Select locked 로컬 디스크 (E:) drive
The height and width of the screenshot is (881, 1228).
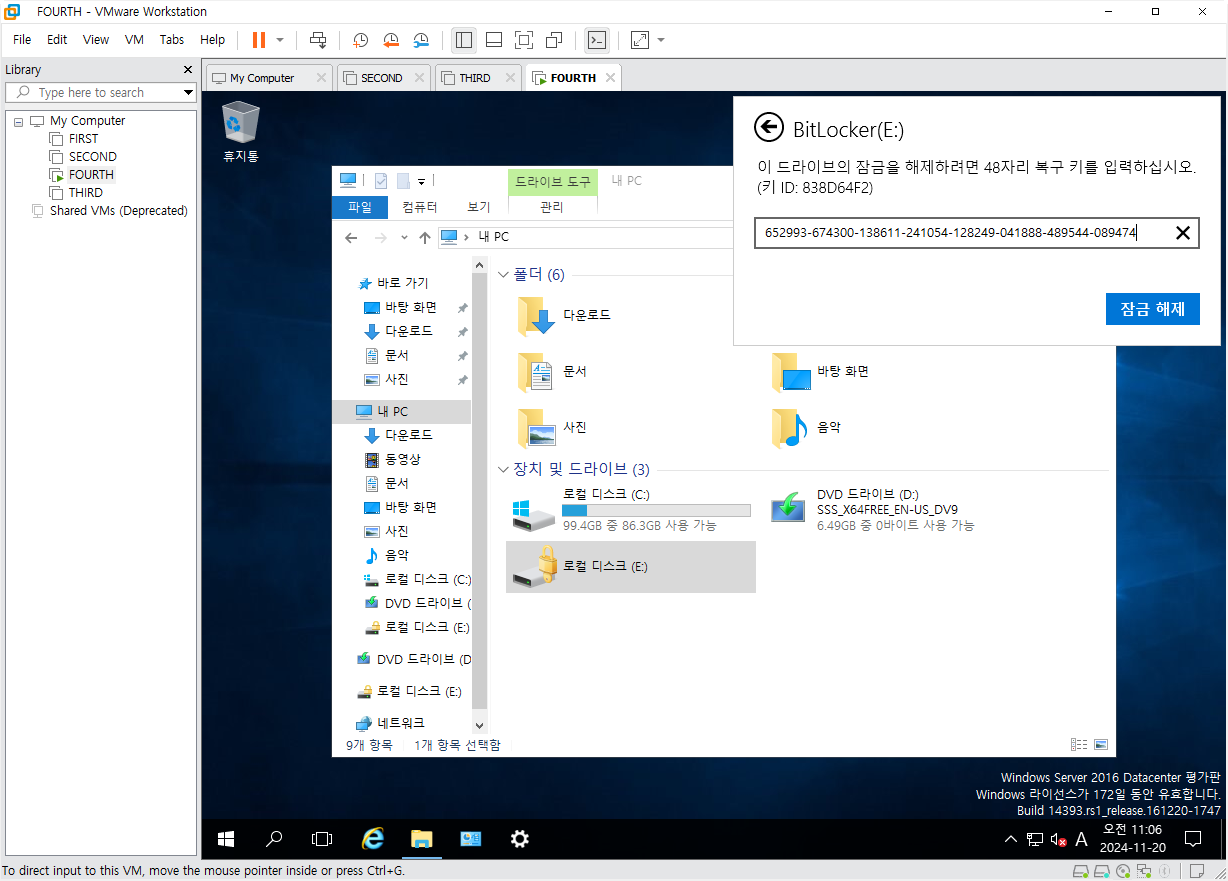point(630,566)
